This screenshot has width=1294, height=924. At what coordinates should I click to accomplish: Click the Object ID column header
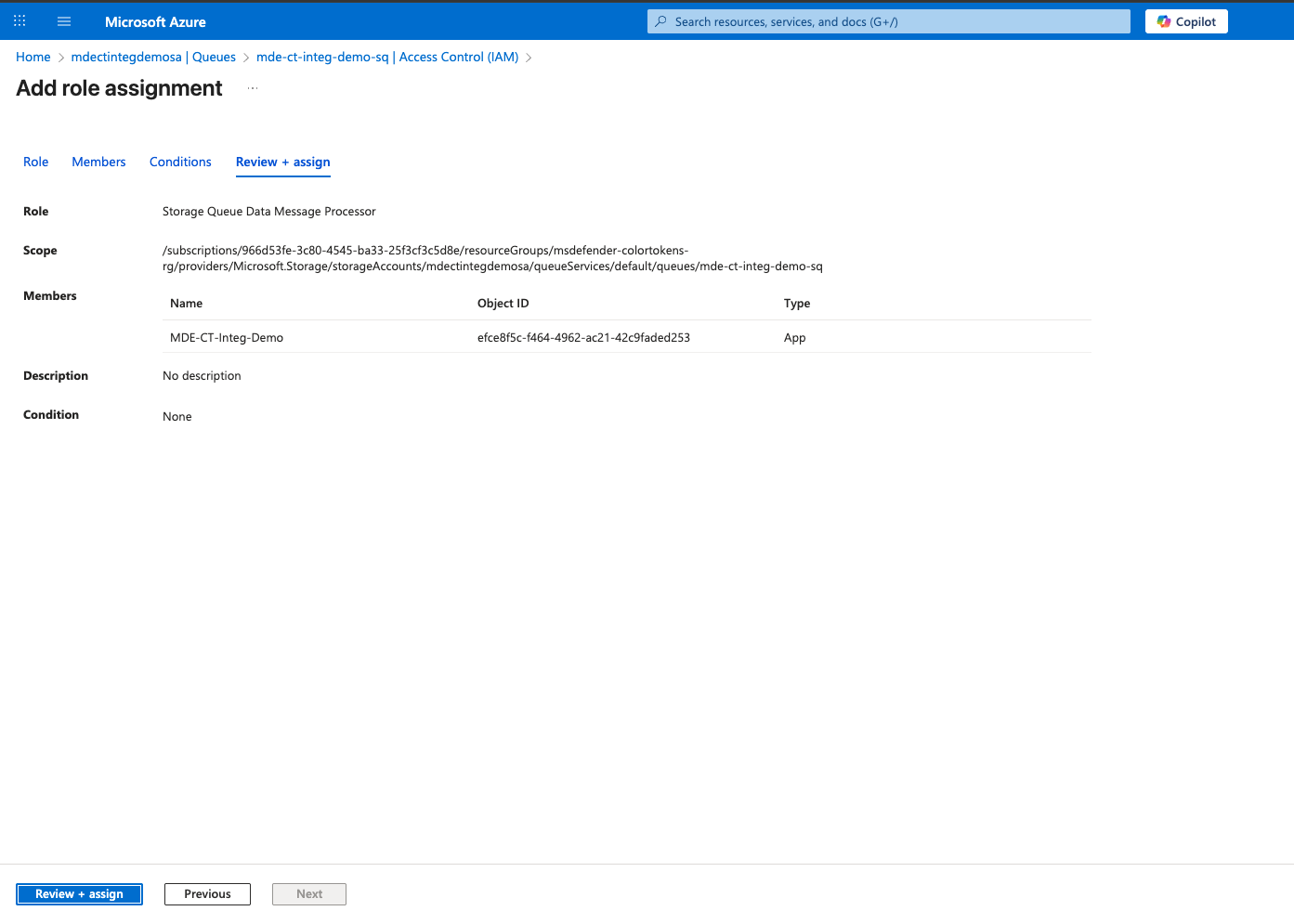pyautogui.click(x=503, y=304)
